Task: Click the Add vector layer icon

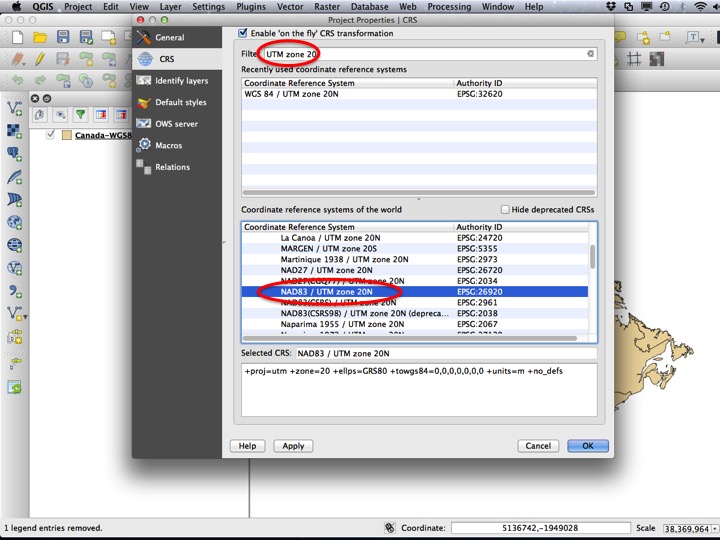Action: point(14,109)
